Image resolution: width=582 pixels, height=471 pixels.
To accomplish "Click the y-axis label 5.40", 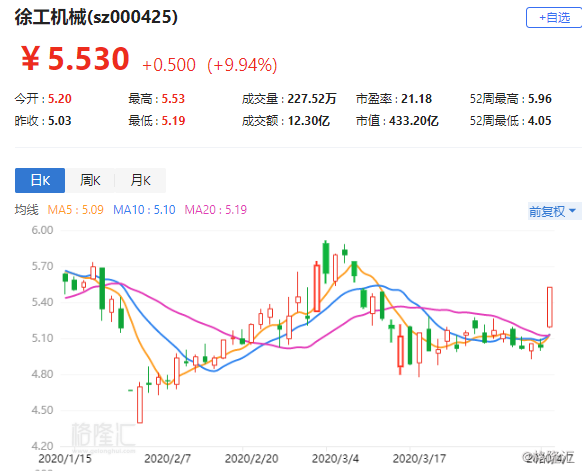I will 42,302.
